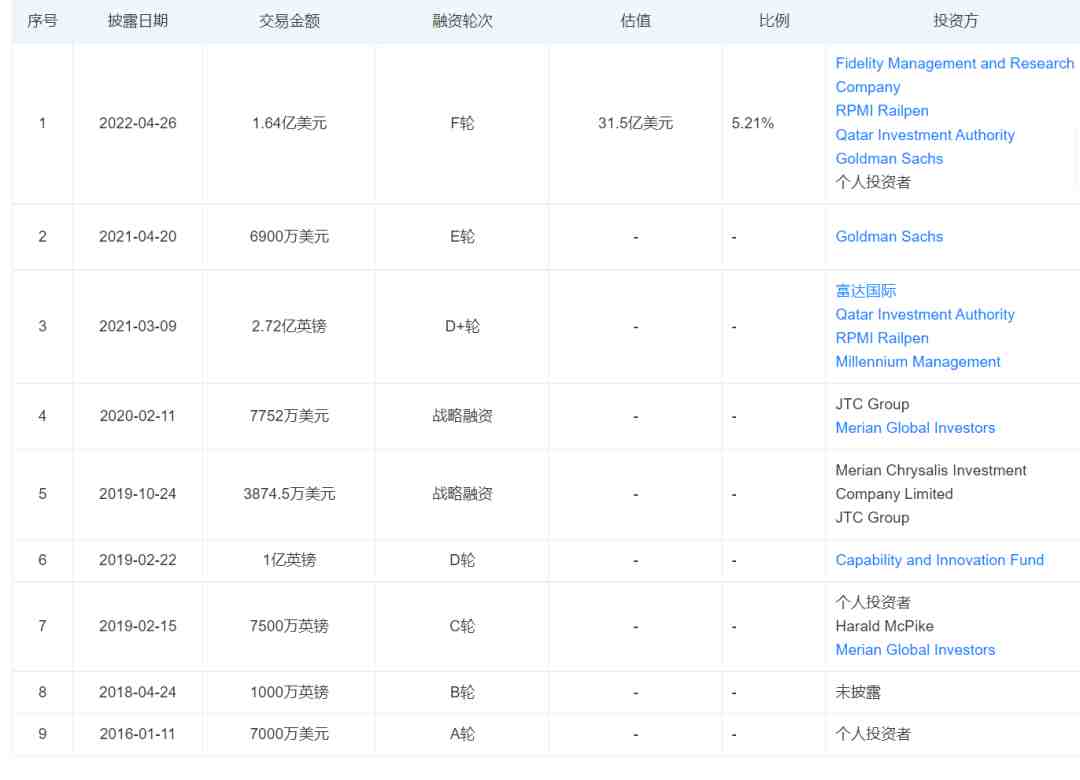Open RPMI Railpen link in D+轮 row
The width and height of the screenshot is (1080, 780).
[882, 338]
